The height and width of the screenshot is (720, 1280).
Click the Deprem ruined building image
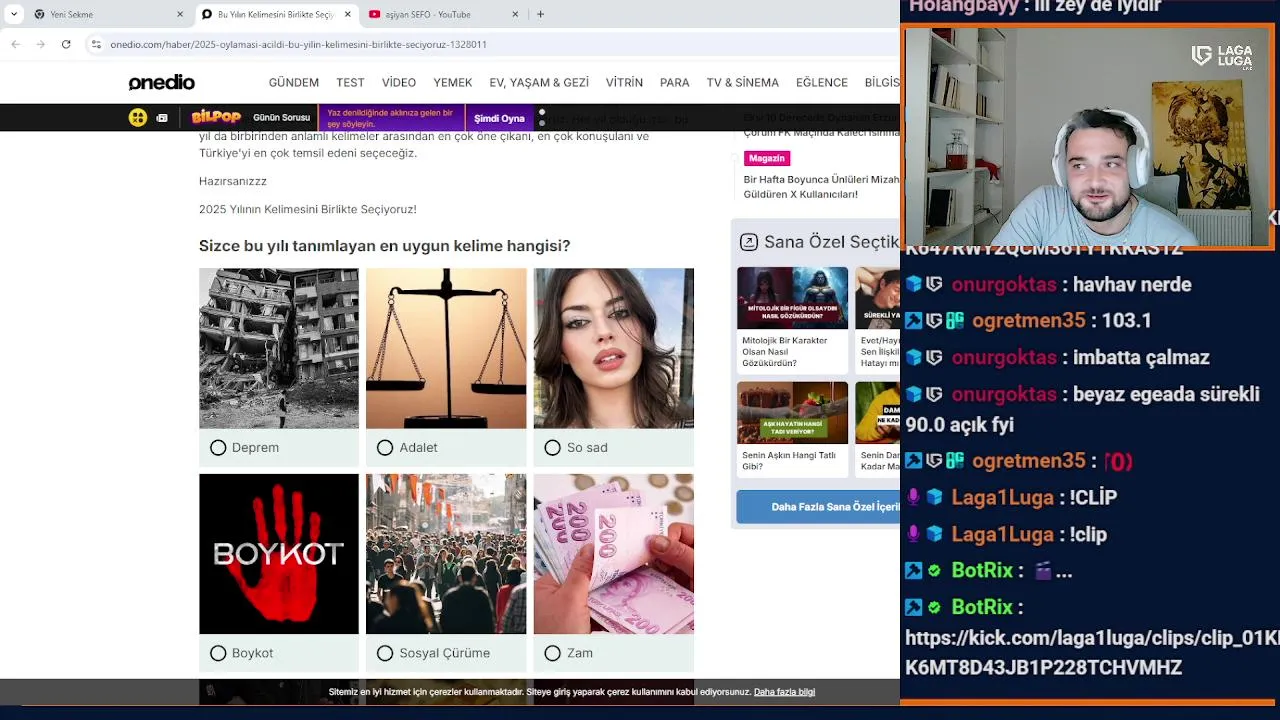279,348
